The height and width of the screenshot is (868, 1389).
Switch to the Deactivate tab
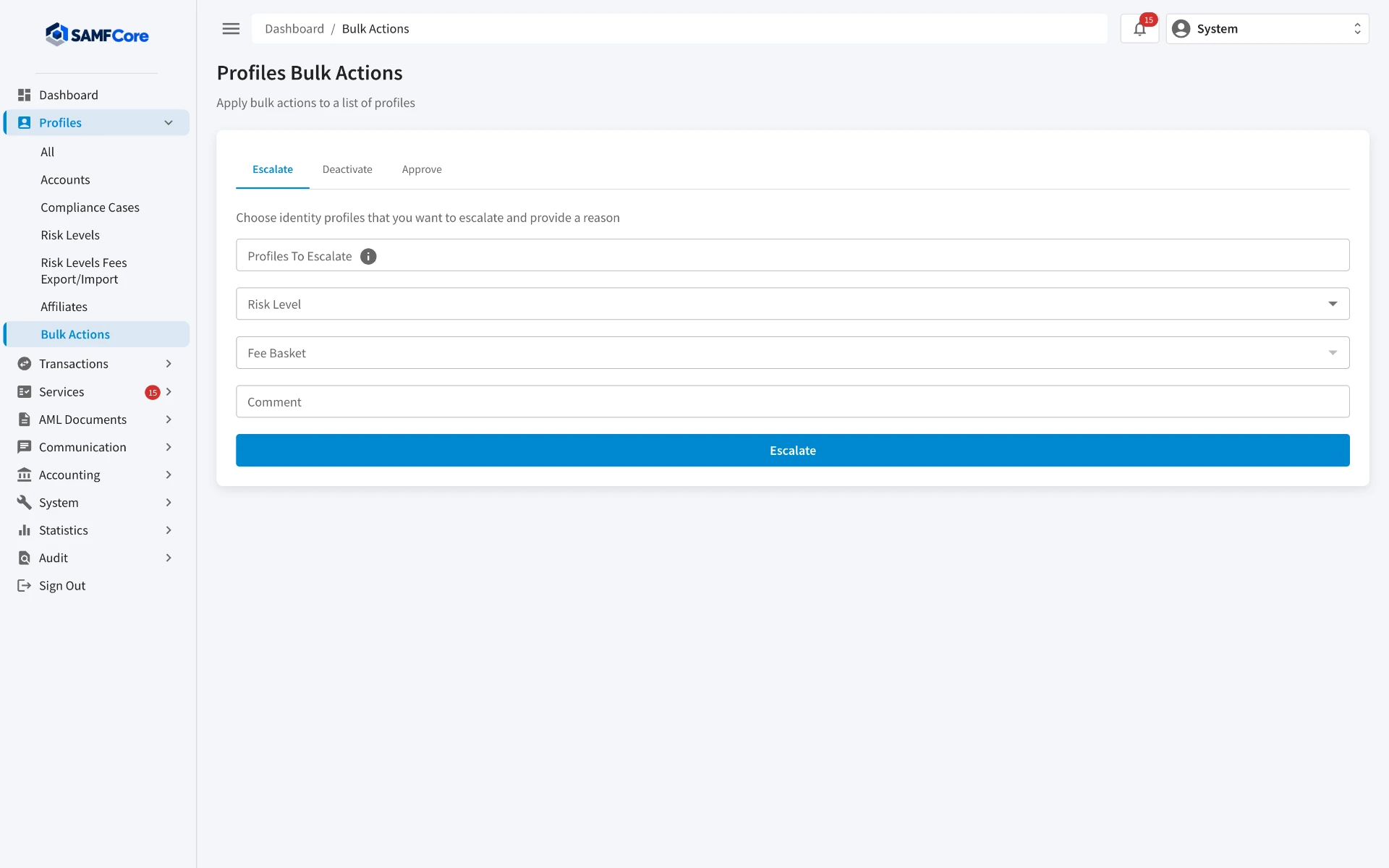pyautogui.click(x=347, y=169)
